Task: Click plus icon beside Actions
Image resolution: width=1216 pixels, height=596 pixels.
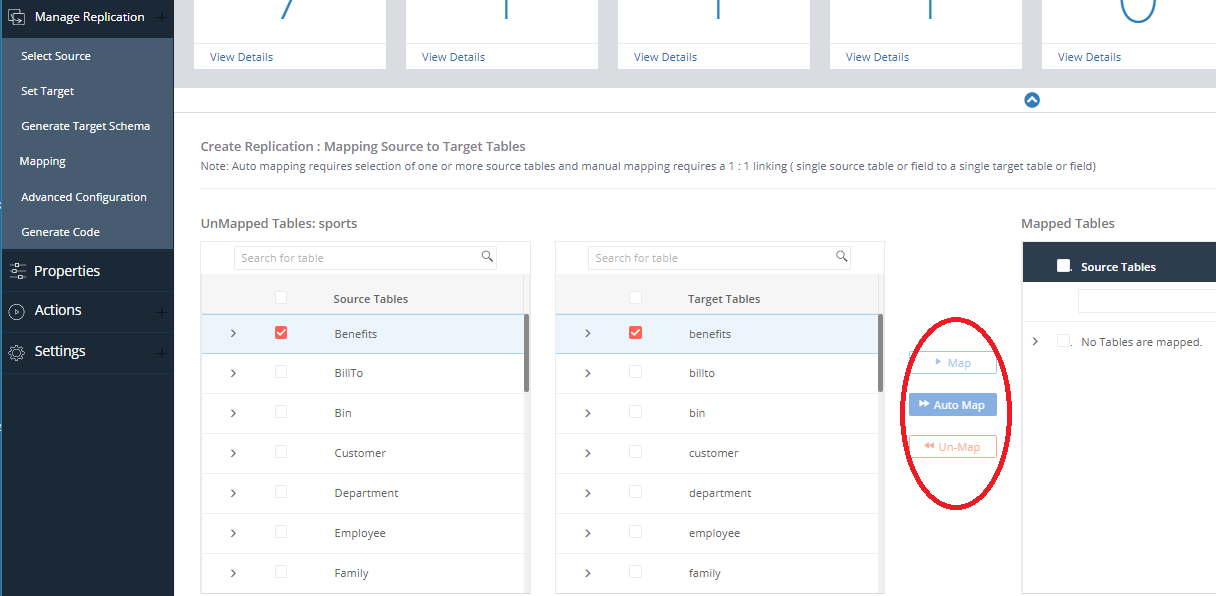Action: coord(162,311)
